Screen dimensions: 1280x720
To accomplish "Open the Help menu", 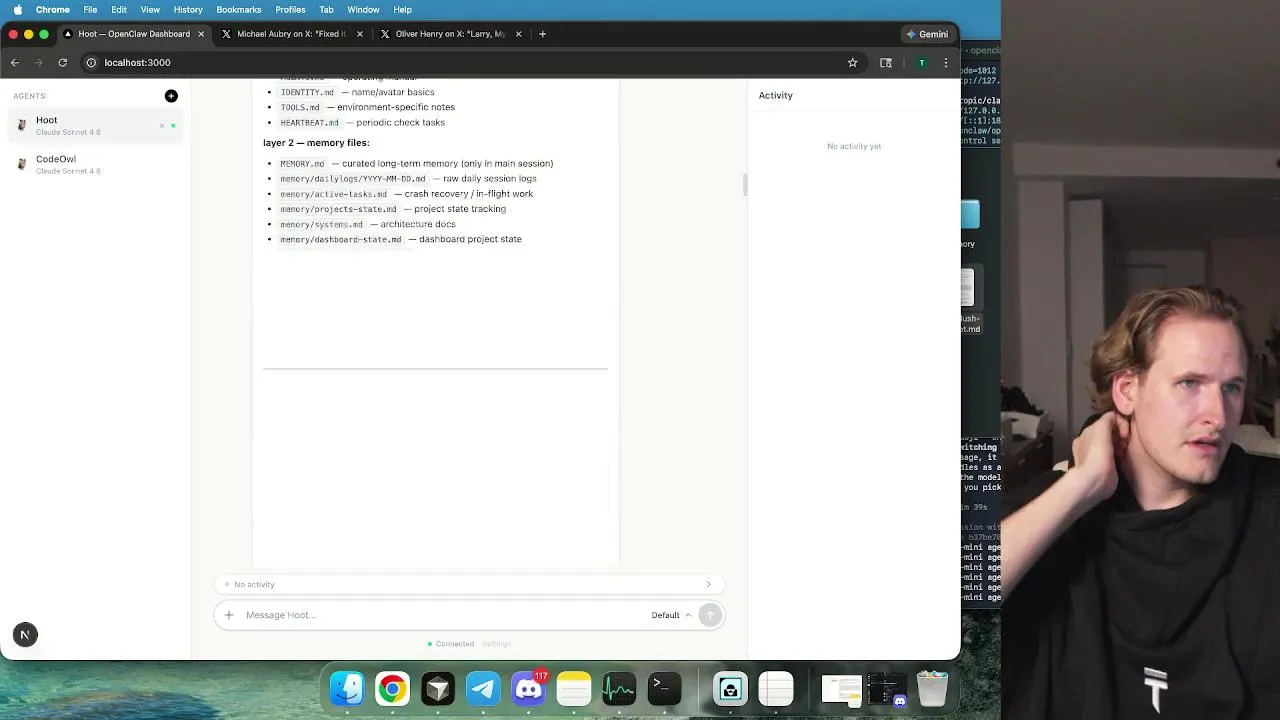I will pyautogui.click(x=402, y=10).
